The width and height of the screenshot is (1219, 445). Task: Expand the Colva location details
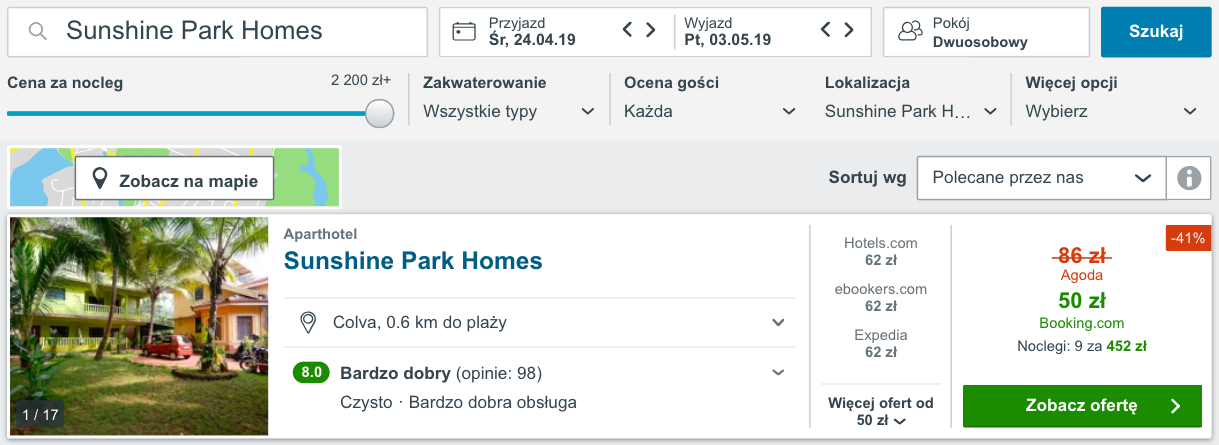[778, 322]
